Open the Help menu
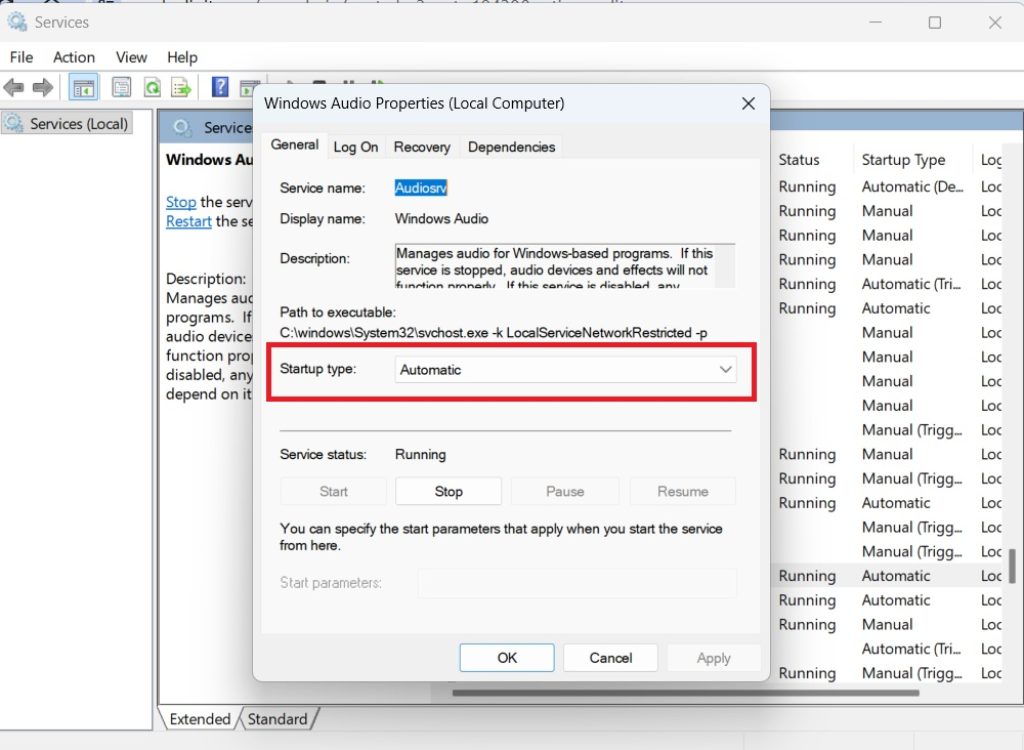The width and height of the screenshot is (1024, 750). [x=182, y=57]
